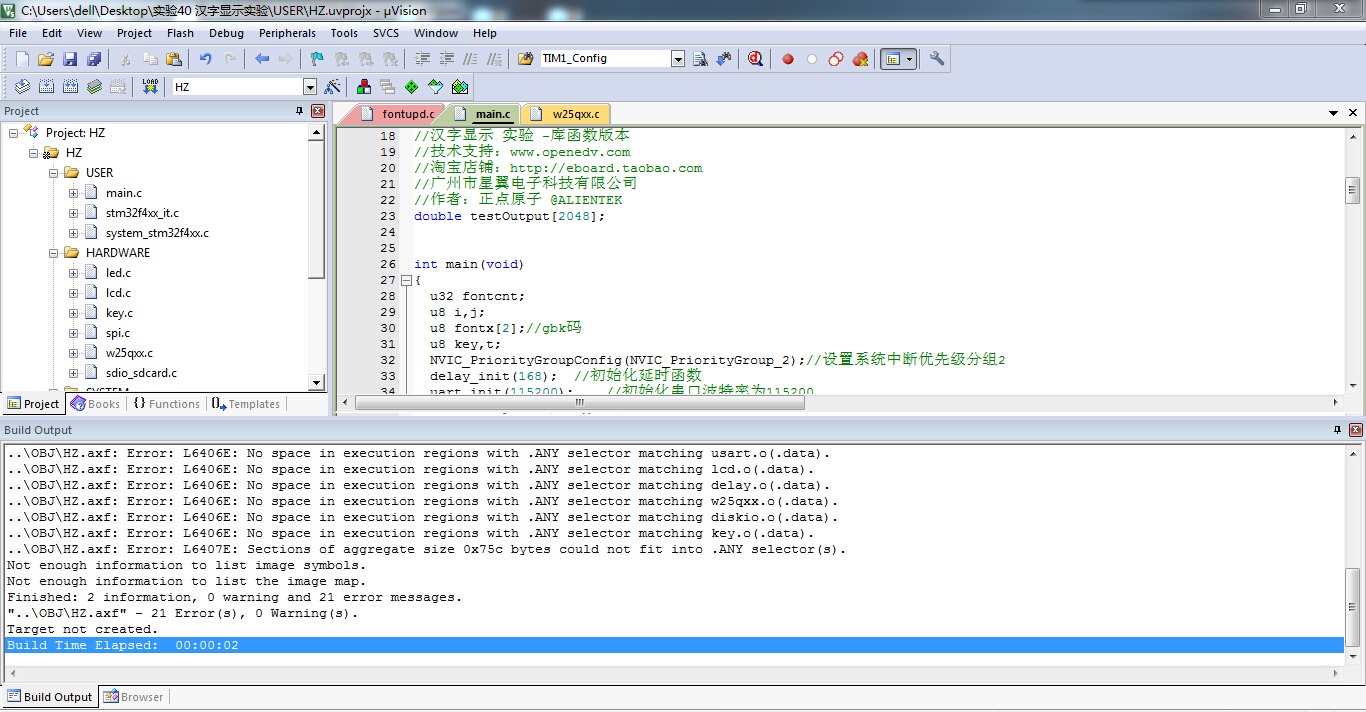Viewport: 1366px width, 712px height.
Task: Open the Pack Installer icon
Action: click(459, 87)
